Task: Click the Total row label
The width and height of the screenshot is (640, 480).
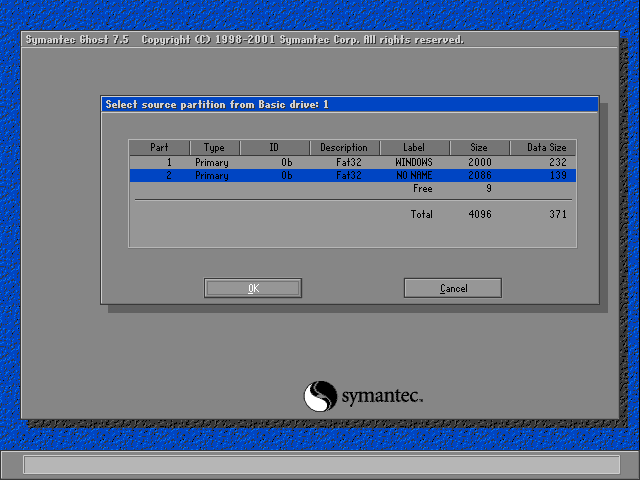Action: tap(422, 214)
